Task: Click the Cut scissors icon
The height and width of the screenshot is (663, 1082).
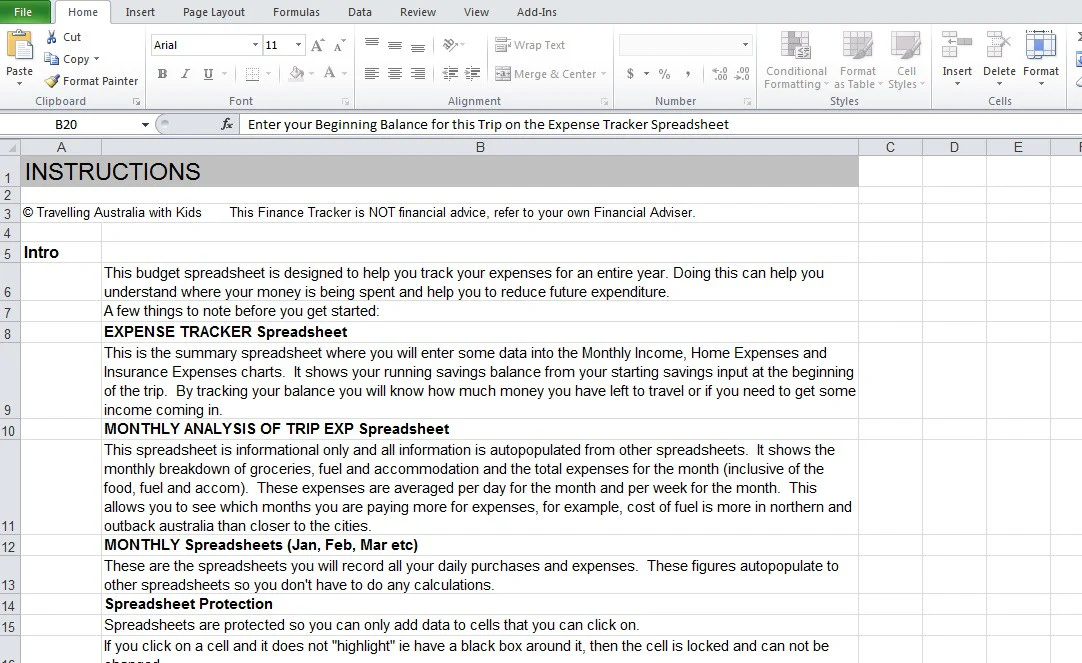Action: (52, 37)
